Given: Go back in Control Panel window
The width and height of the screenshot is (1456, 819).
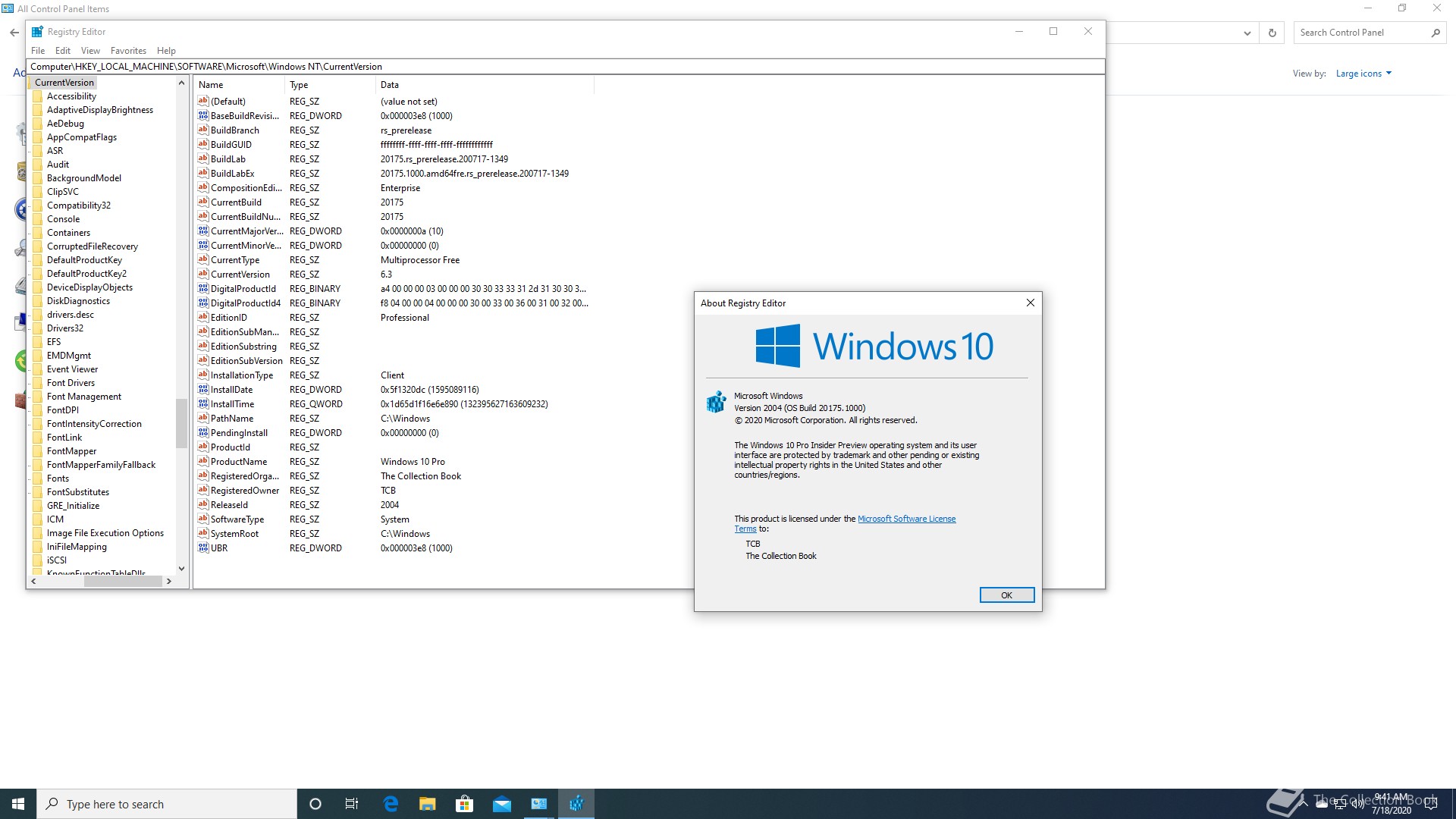Looking at the screenshot, I should 14,33.
